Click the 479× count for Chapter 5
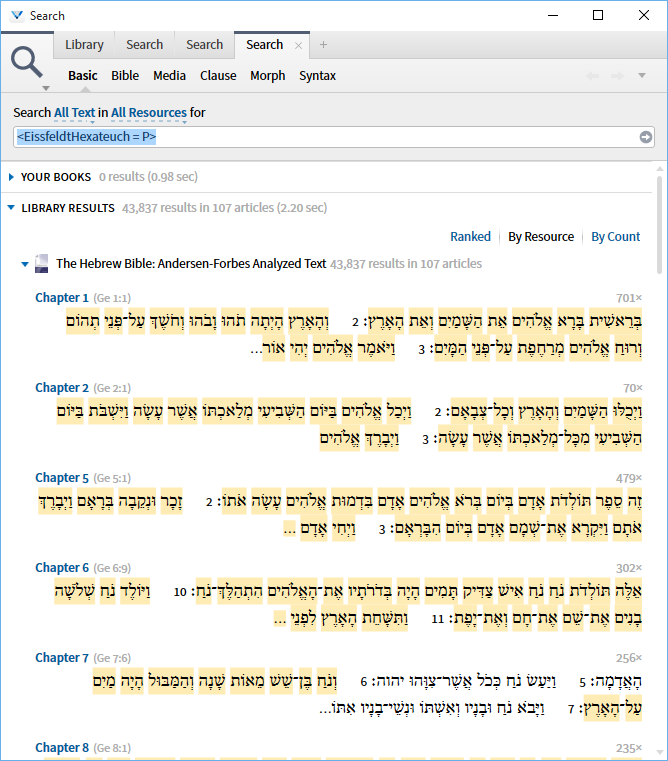 coord(629,478)
